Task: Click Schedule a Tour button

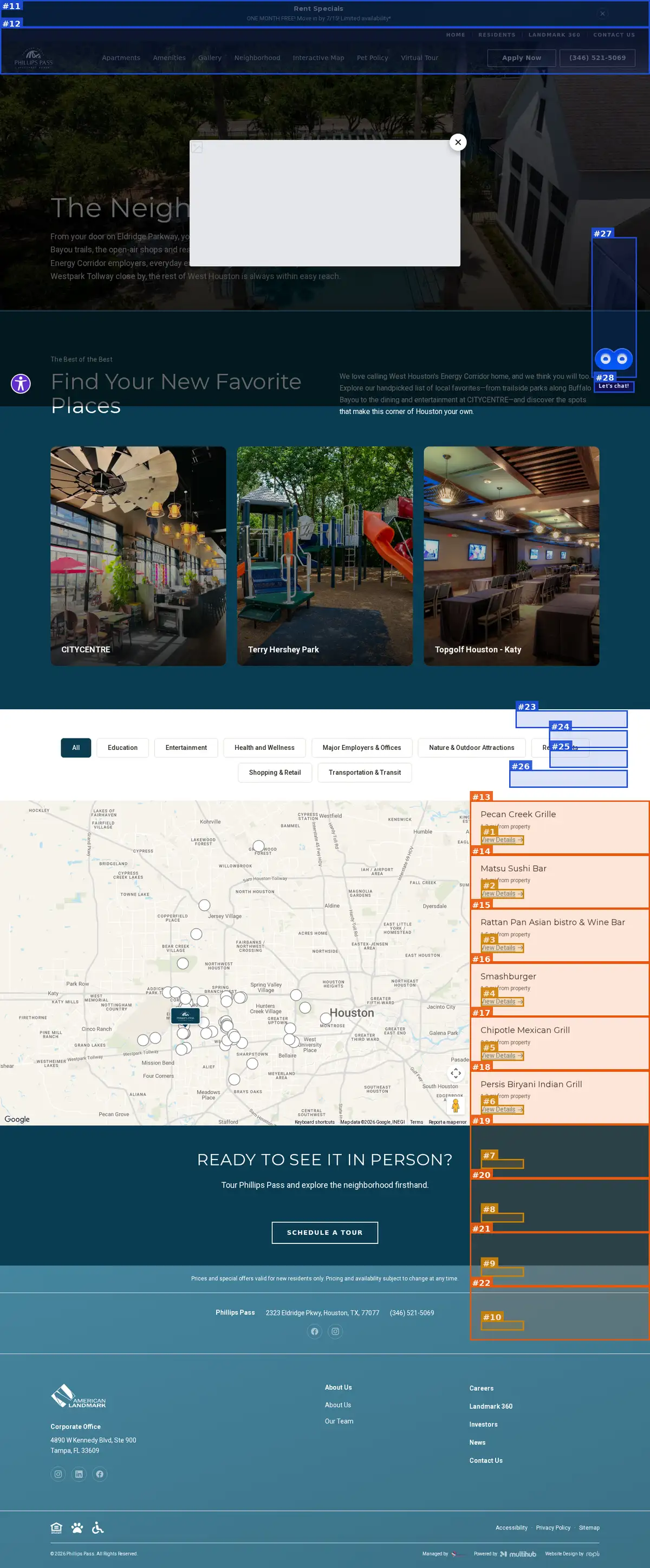Action: tap(324, 1233)
